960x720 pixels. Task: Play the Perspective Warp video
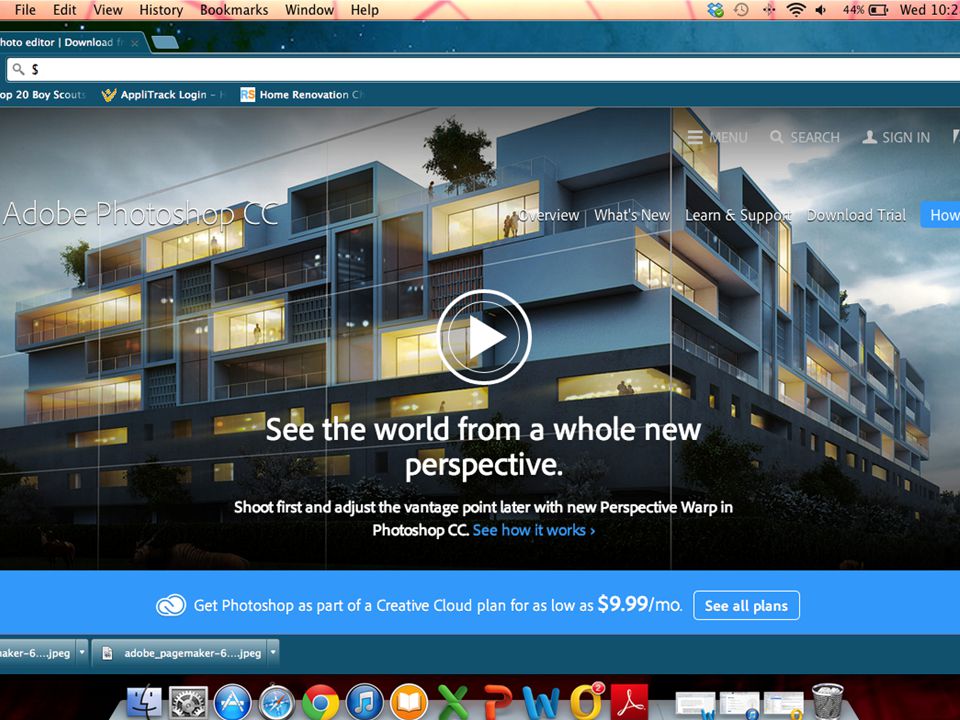click(484, 337)
